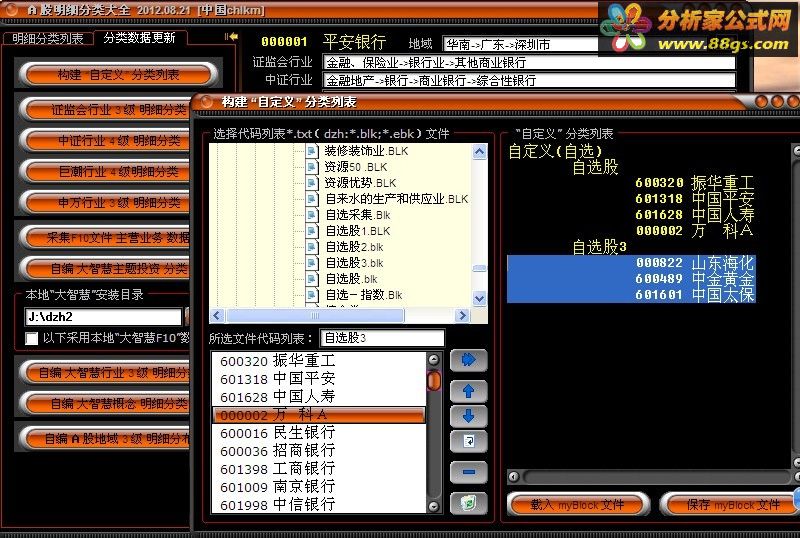The width and height of the screenshot is (800, 538).
Task: Click the blue up-arrow move button
Action: tap(468, 392)
